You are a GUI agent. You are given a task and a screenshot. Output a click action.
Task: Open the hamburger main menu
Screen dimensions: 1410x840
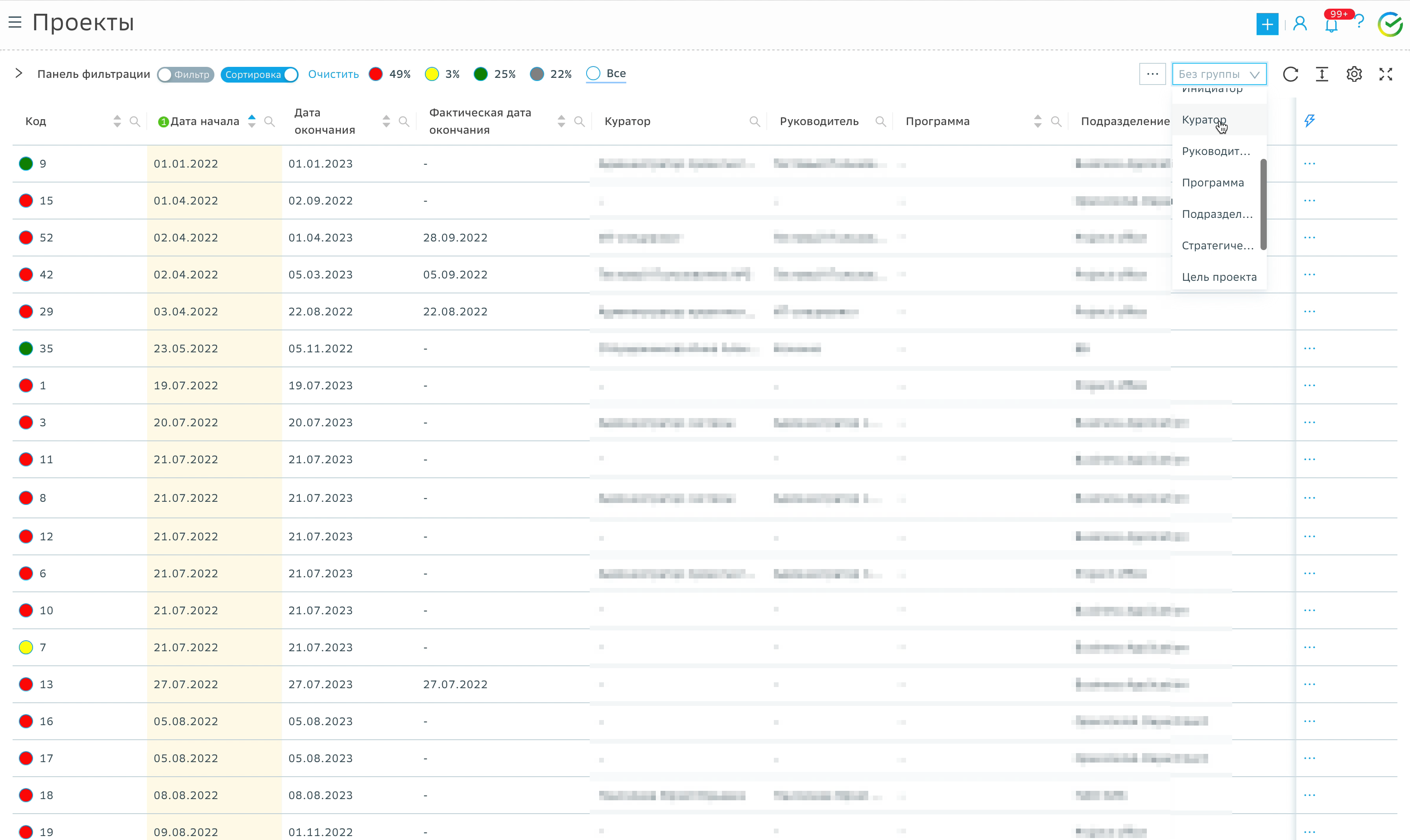(15, 23)
